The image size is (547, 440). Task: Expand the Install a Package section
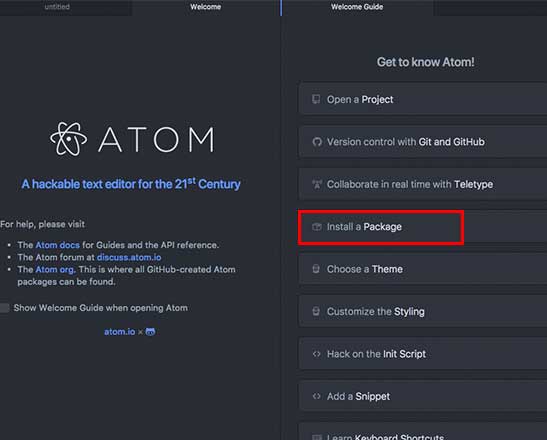pos(423,227)
